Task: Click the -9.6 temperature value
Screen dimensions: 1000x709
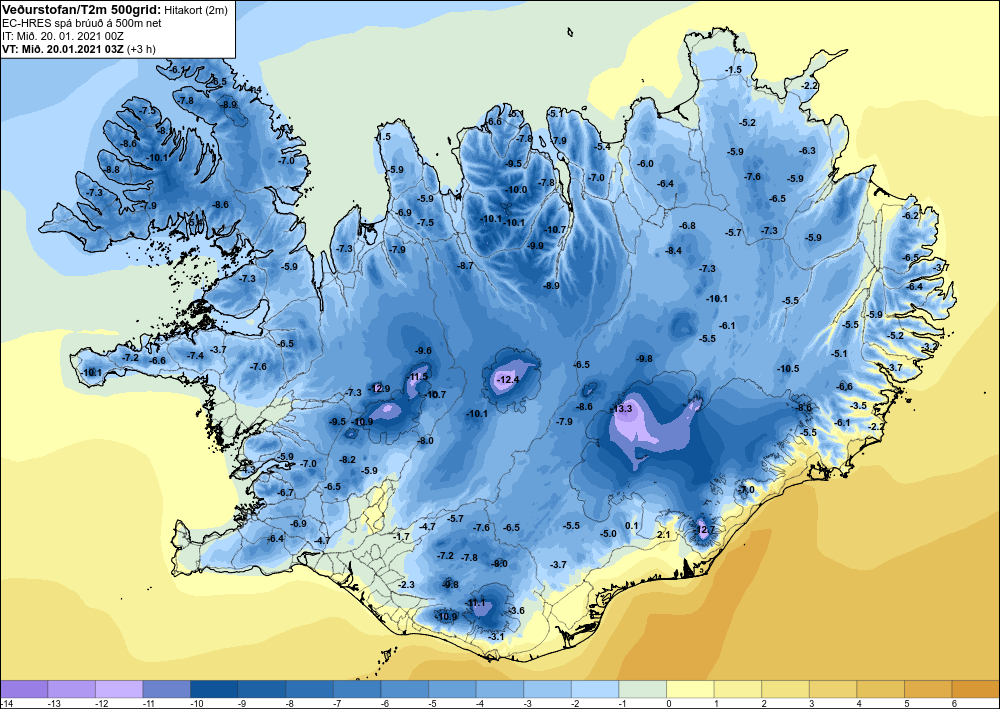Action: (423, 351)
